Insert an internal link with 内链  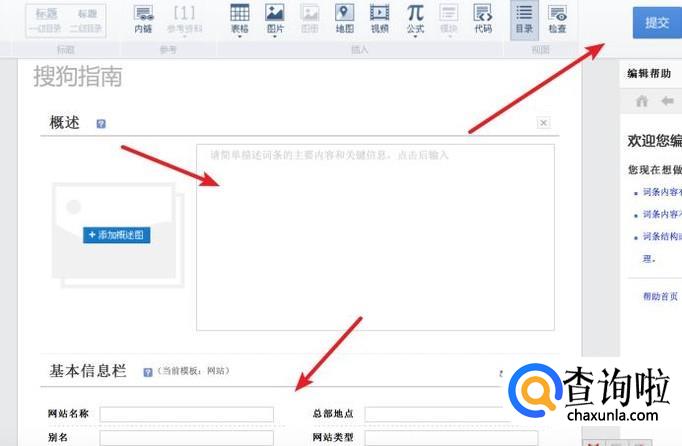(144, 20)
